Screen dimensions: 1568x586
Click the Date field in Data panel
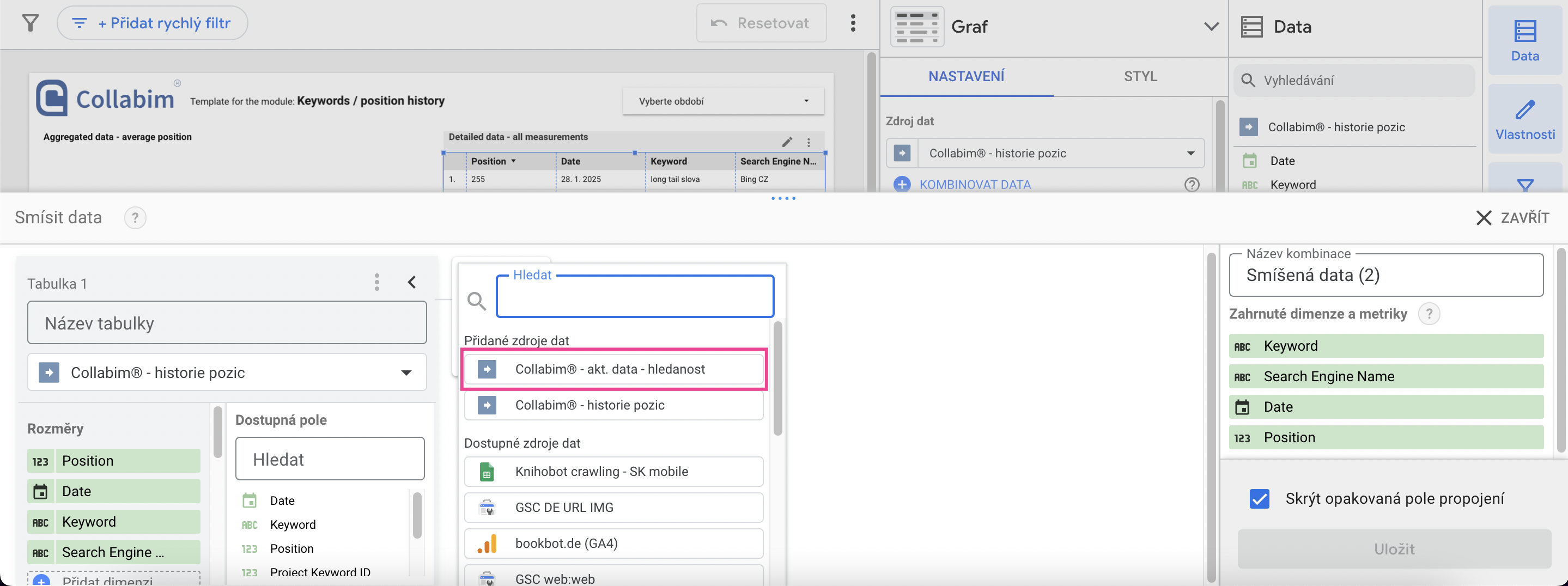tap(1282, 161)
